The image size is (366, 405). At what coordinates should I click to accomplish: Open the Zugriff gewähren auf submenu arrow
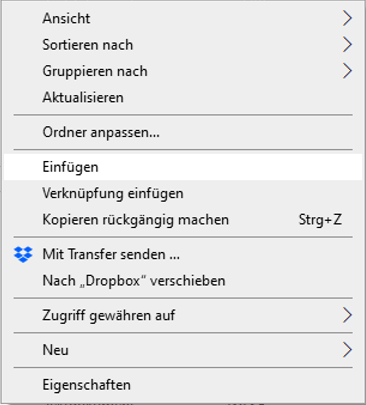pos(347,315)
